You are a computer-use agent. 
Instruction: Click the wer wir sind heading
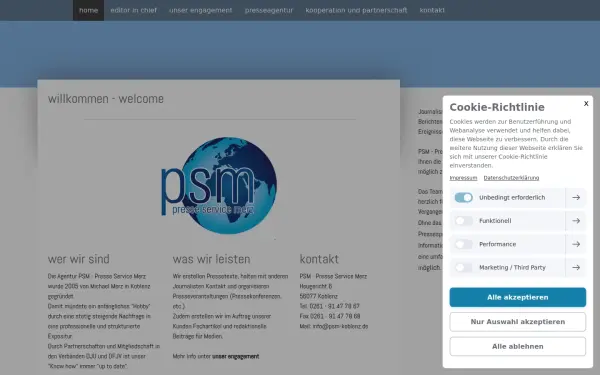(78, 259)
